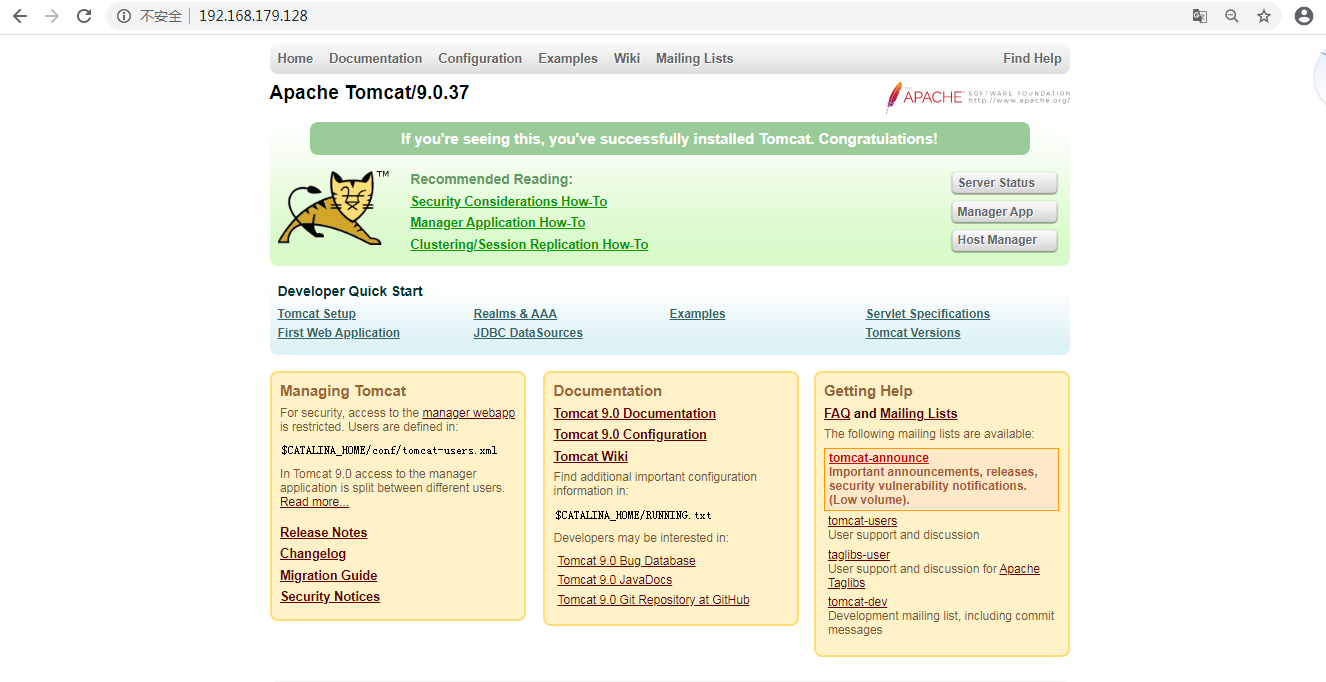Open the Tomcat 9.0 Git Repository at GitHub link
The width and height of the screenshot is (1326, 682).
point(654,600)
